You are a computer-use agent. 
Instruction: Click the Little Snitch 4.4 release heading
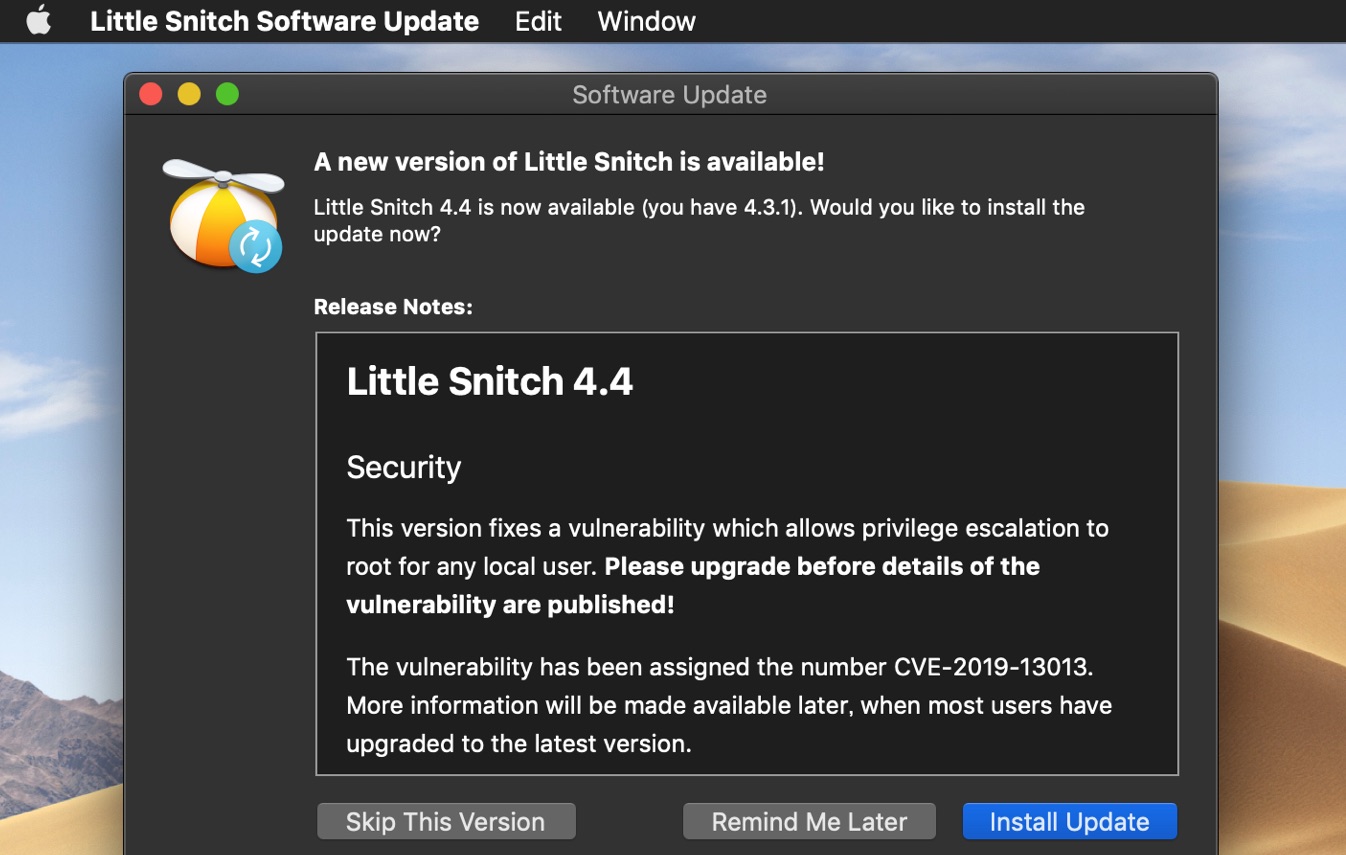click(x=489, y=382)
